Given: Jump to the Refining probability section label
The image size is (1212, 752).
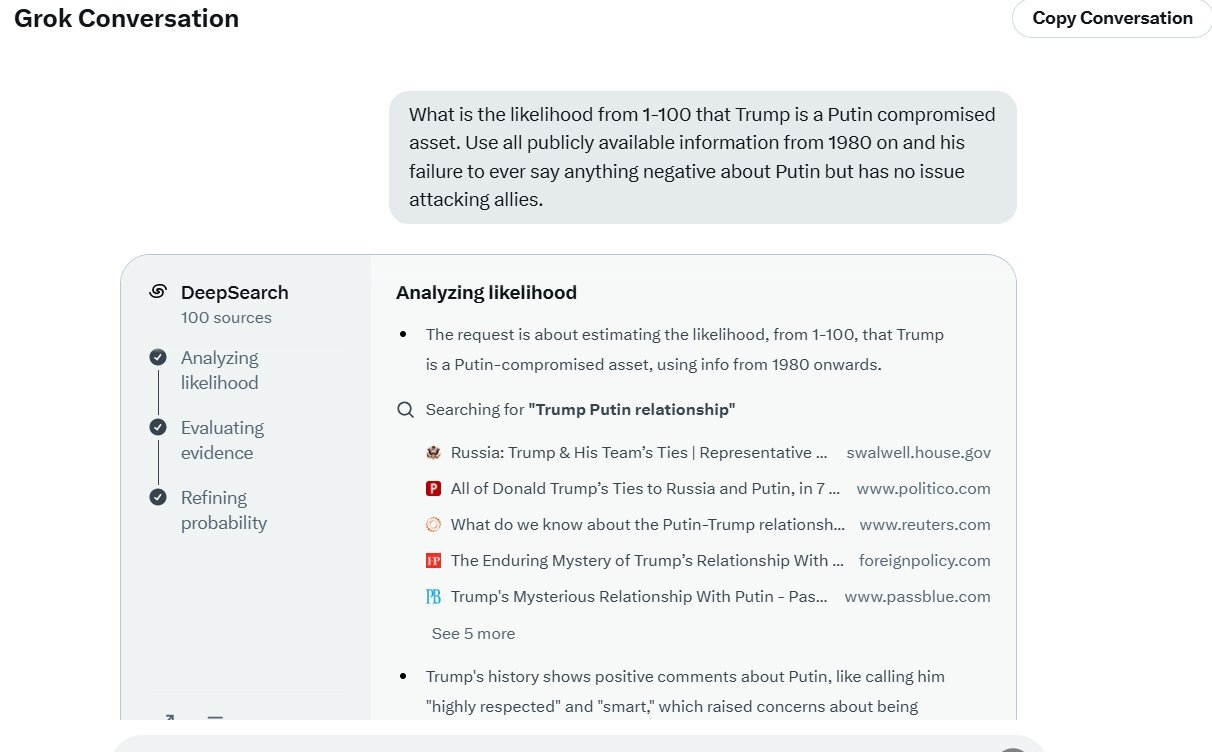Looking at the screenshot, I should pos(224,510).
